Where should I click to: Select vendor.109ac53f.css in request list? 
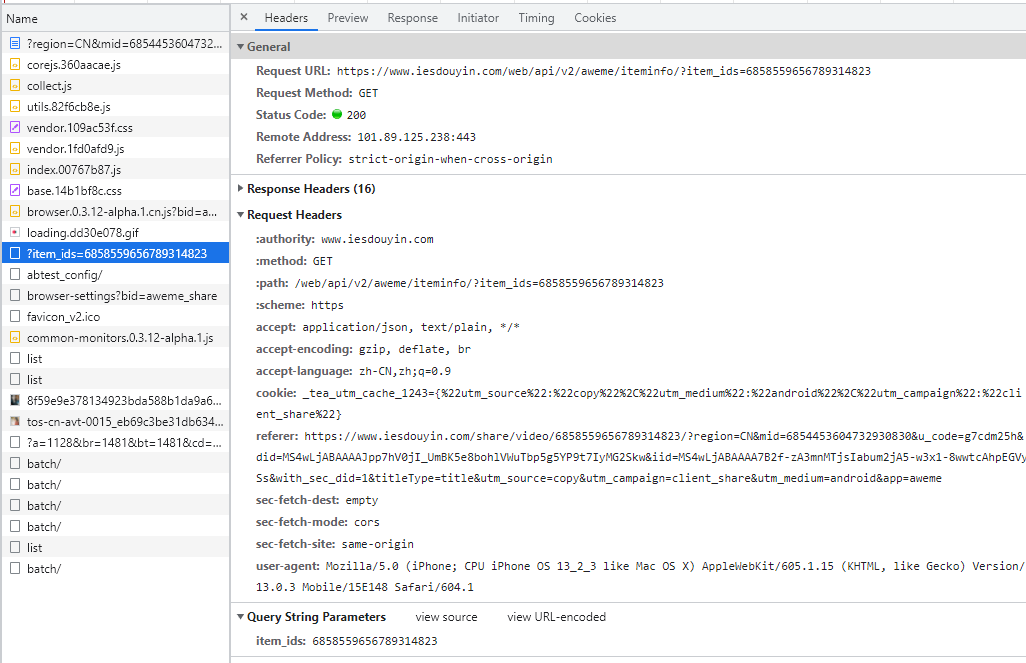[116, 127]
